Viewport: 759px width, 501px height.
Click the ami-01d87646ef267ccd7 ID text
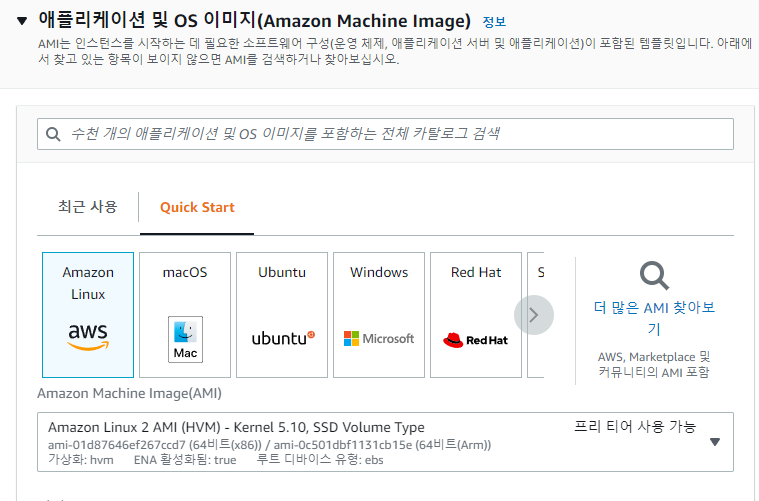click(x=117, y=445)
